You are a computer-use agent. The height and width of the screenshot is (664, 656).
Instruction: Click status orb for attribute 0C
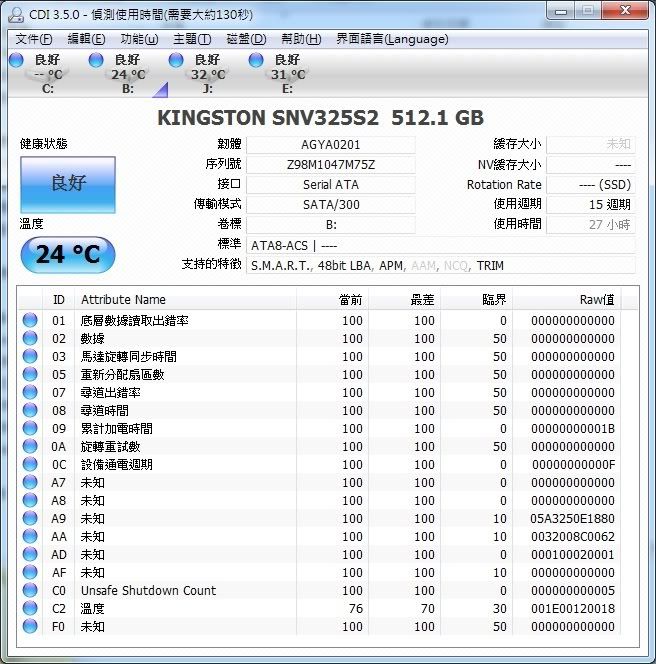pos(30,464)
